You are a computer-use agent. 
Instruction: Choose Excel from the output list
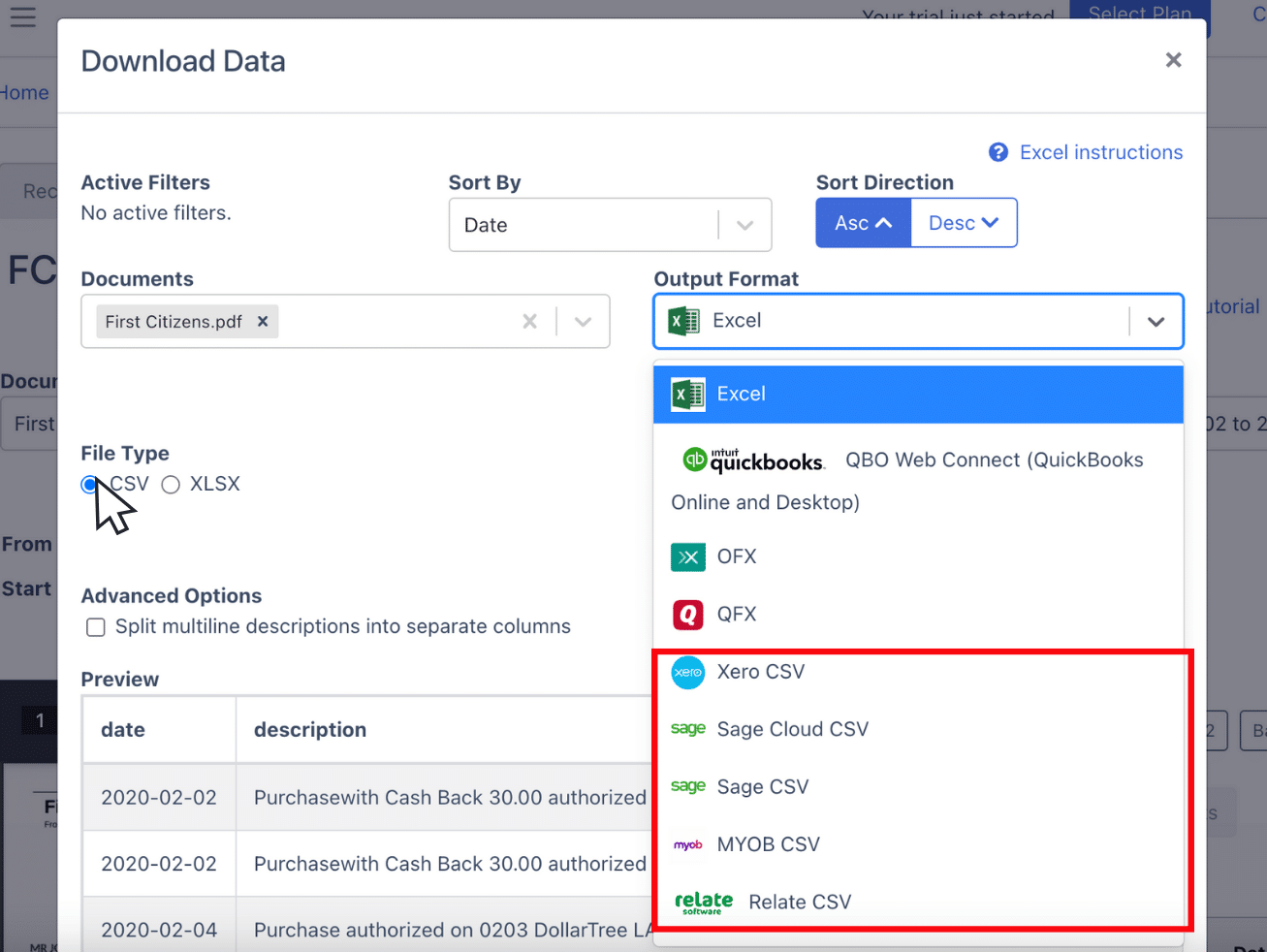click(x=918, y=395)
